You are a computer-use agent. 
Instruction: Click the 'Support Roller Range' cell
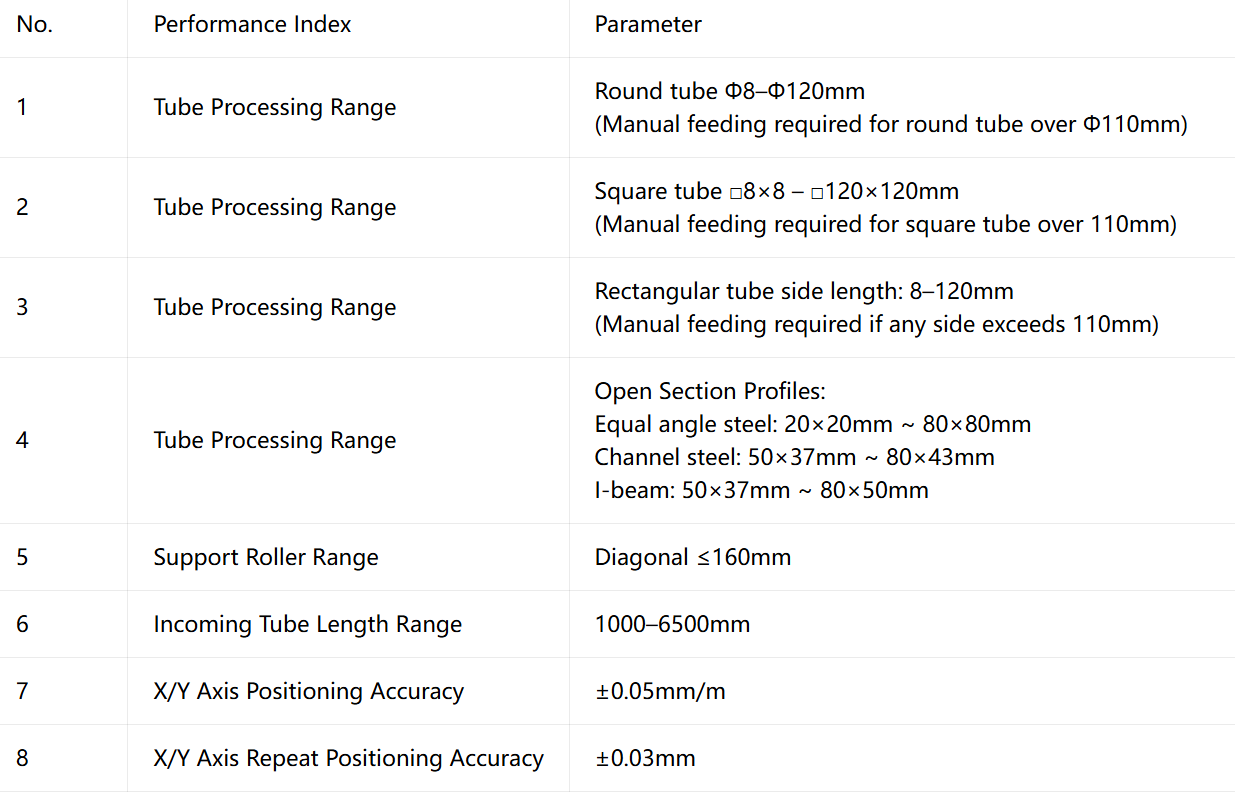click(266, 557)
